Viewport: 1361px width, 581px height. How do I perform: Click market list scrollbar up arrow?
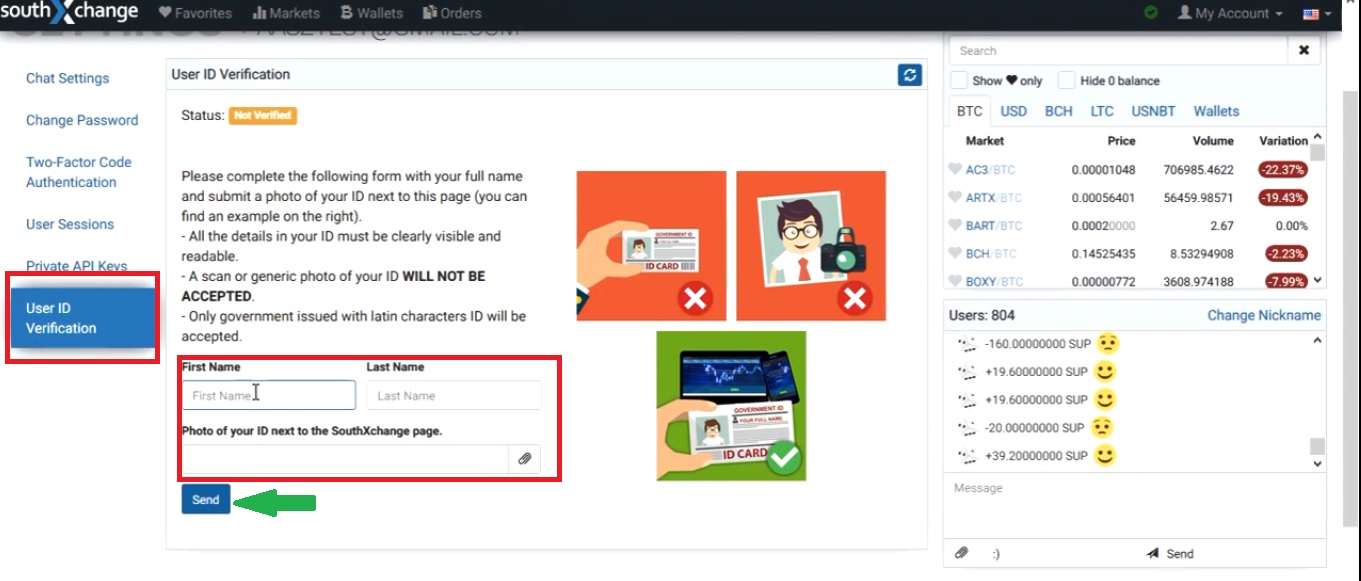click(1317, 137)
